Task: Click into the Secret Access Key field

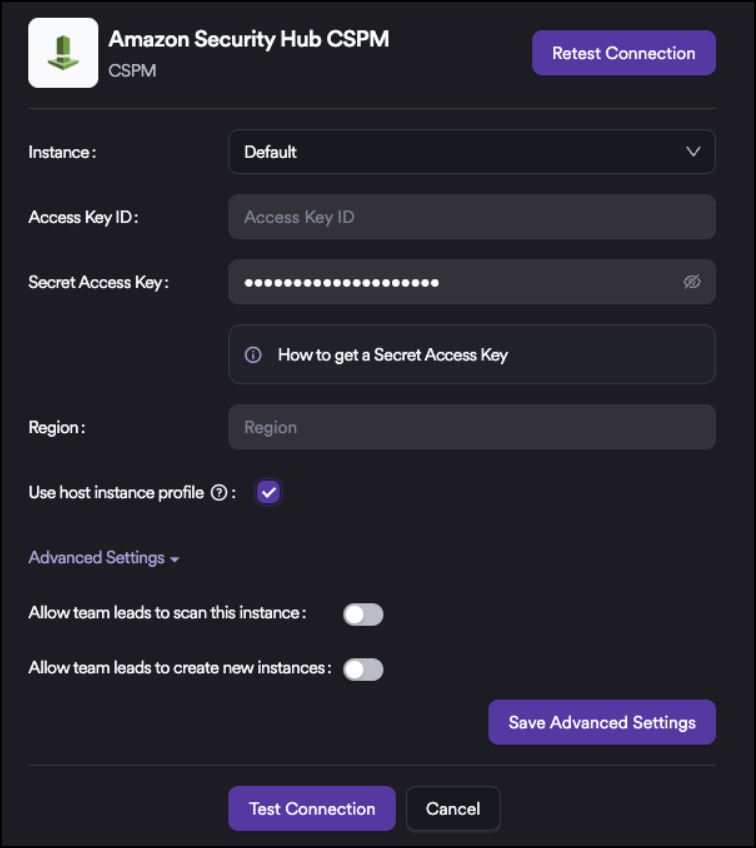Action: tap(450, 282)
